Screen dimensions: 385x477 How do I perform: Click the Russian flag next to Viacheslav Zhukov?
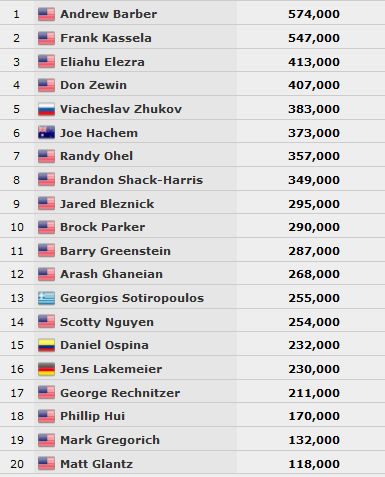click(46, 109)
